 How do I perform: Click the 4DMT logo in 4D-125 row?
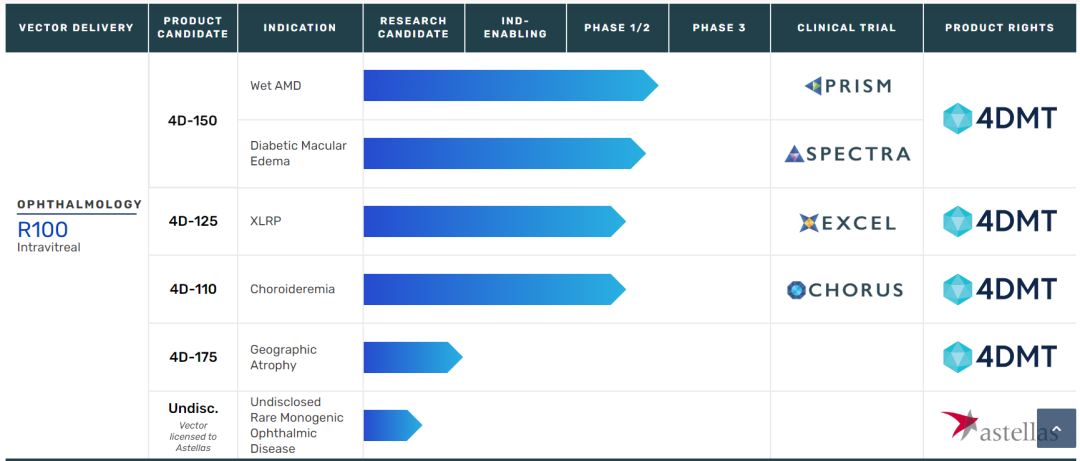coord(999,221)
